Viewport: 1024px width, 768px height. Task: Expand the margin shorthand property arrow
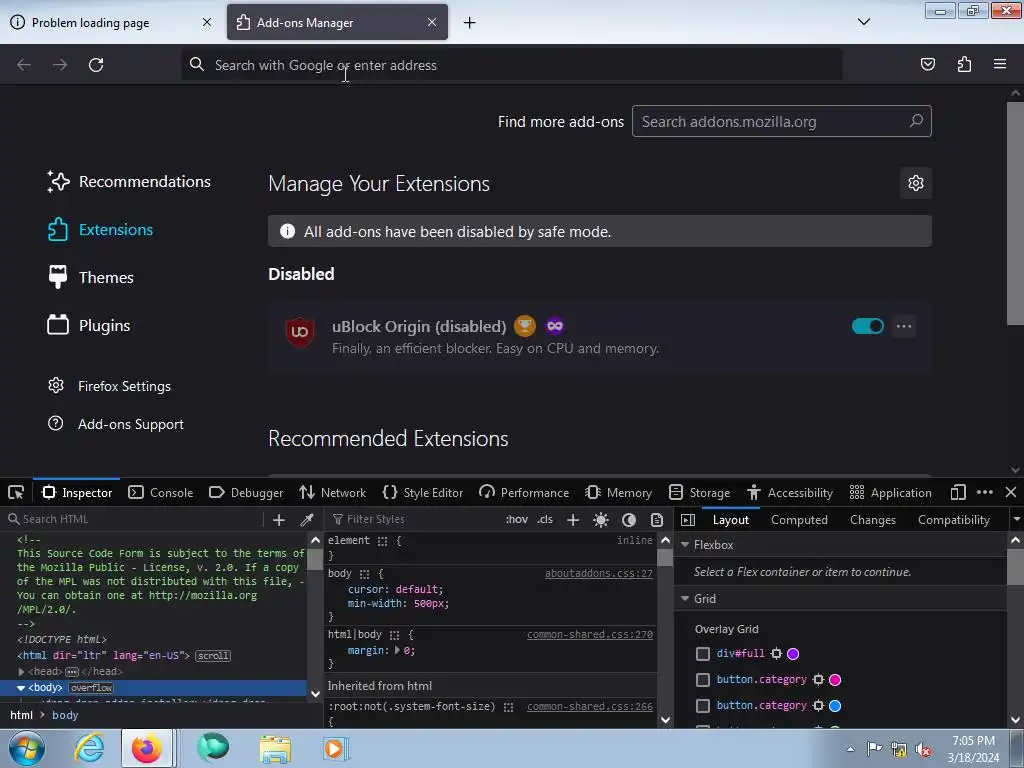[x=397, y=650]
